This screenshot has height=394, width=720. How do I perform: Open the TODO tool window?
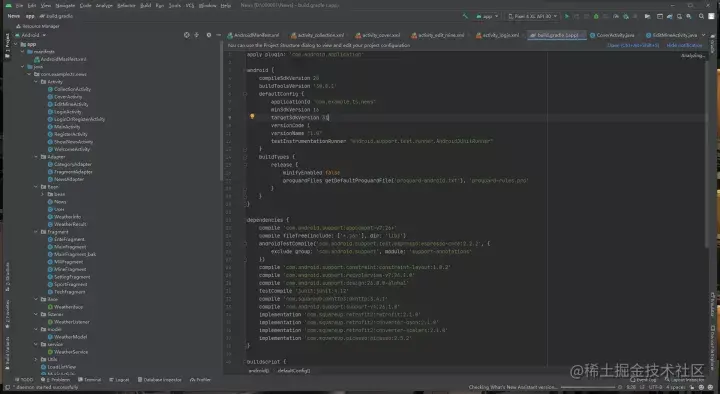coord(24,380)
